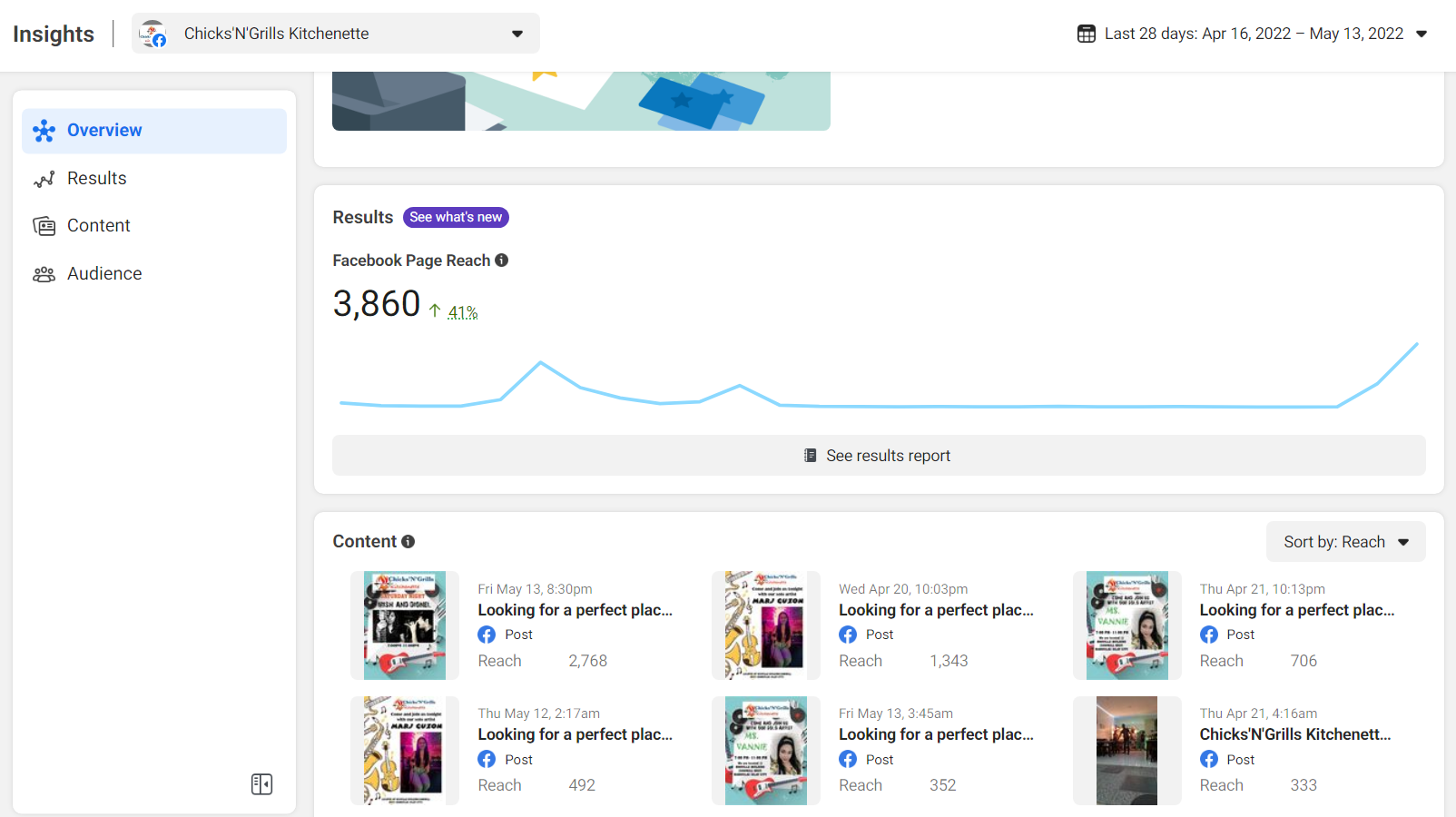Open the Chicks'N'Grills Kitchenett... post title
The width and height of the screenshot is (1456, 817).
tap(1295, 735)
